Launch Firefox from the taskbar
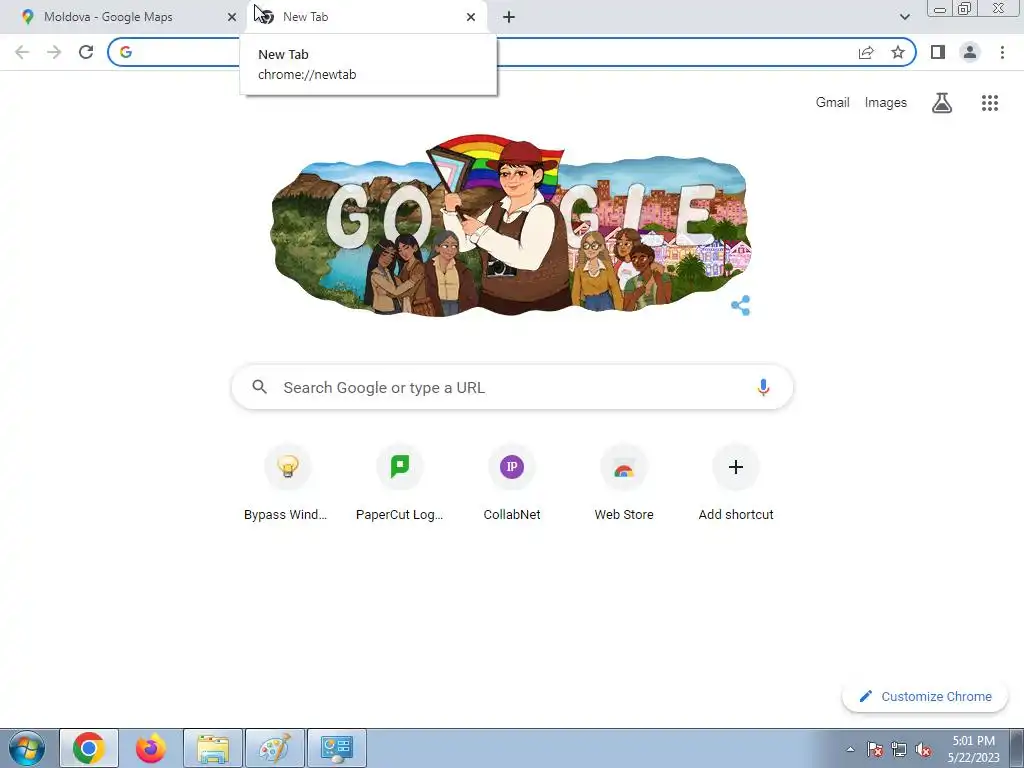The width and height of the screenshot is (1024, 768). 151,748
